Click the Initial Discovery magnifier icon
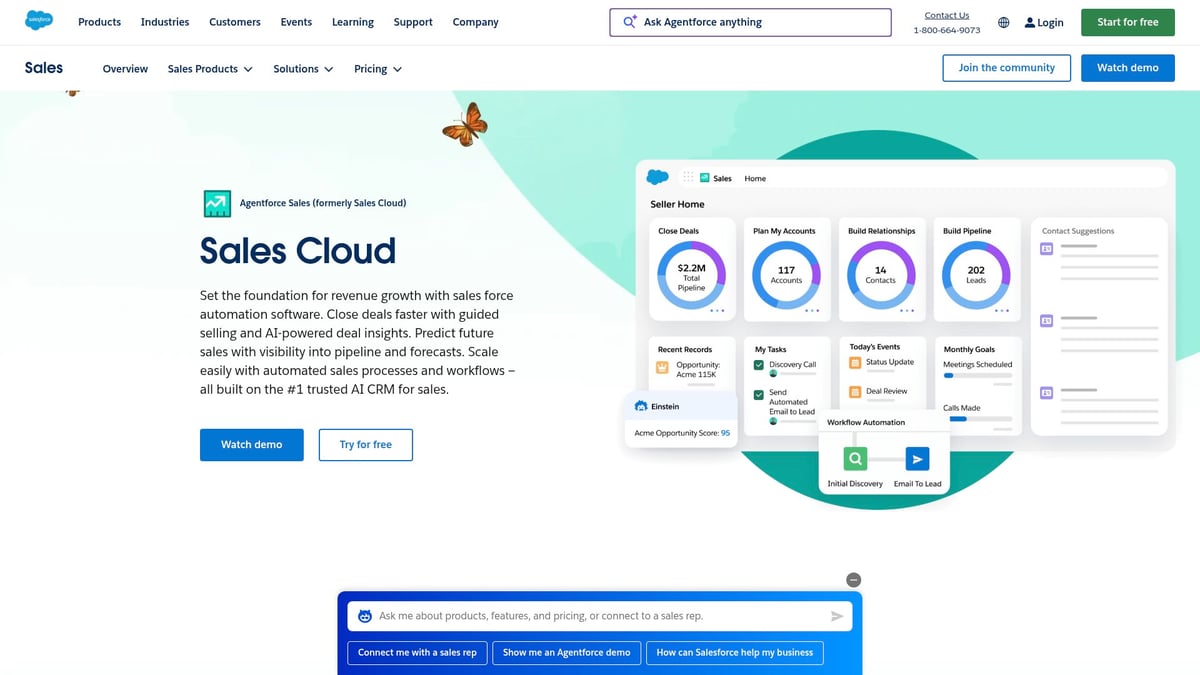The height and width of the screenshot is (675, 1200). coord(854,459)
